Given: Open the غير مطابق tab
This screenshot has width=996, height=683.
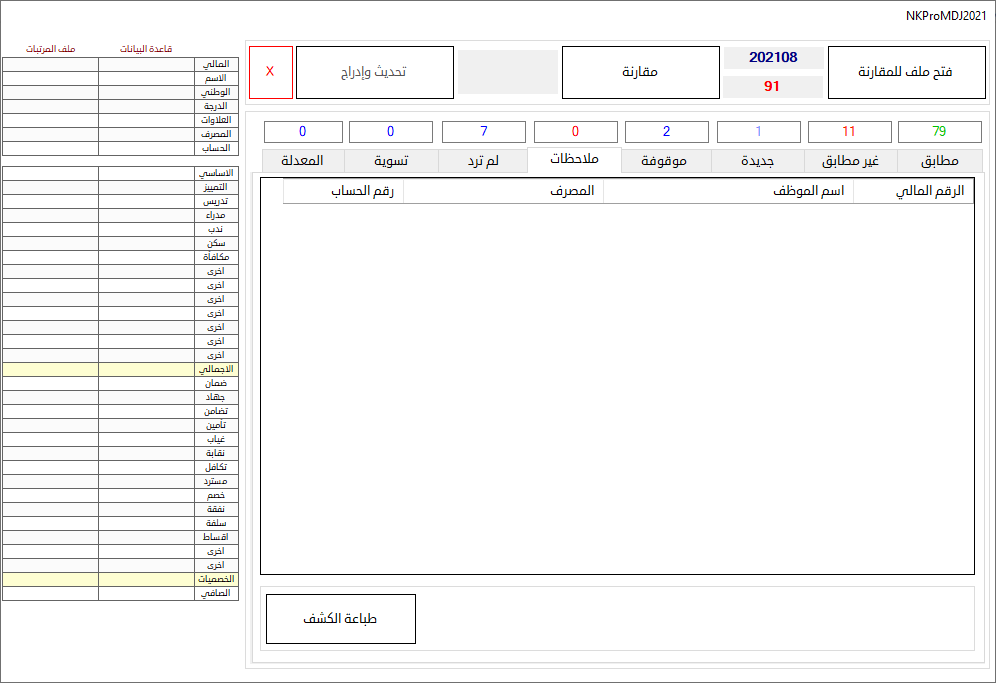Looking at the screenshot, I should tap(851, 161).
